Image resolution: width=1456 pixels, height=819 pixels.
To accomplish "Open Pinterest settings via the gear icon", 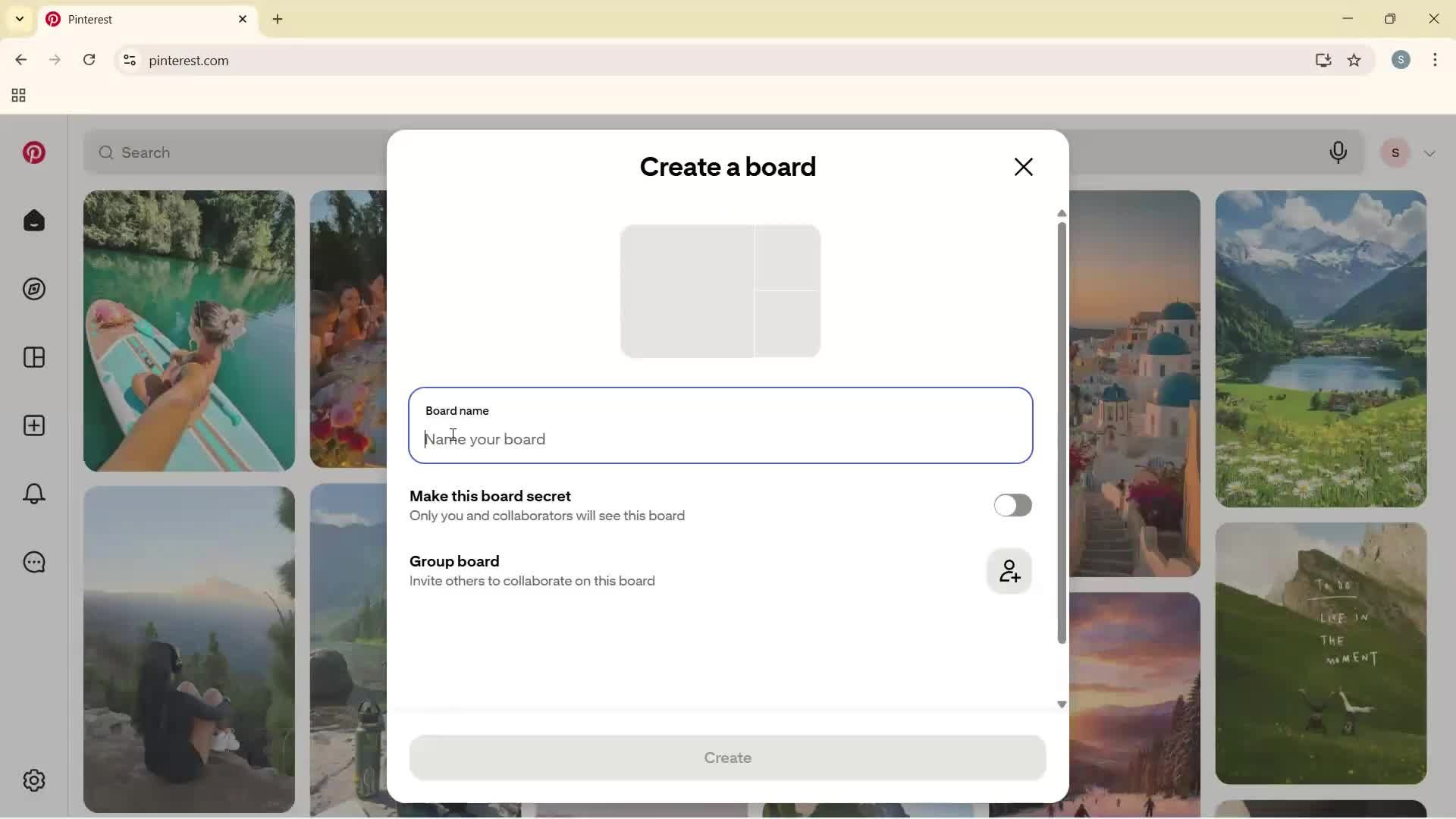I will click(34, 780).
